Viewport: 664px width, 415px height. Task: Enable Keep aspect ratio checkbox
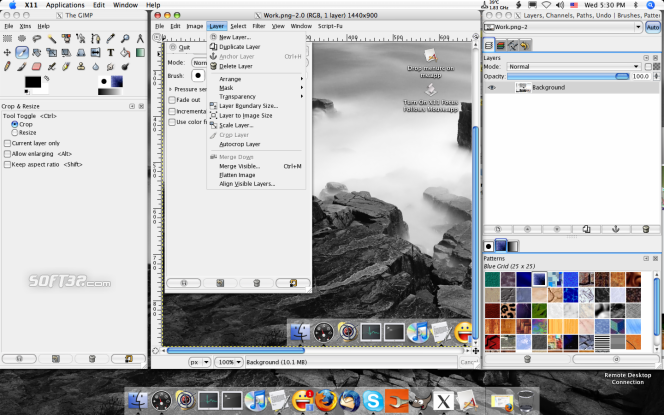tap(8, 165)
